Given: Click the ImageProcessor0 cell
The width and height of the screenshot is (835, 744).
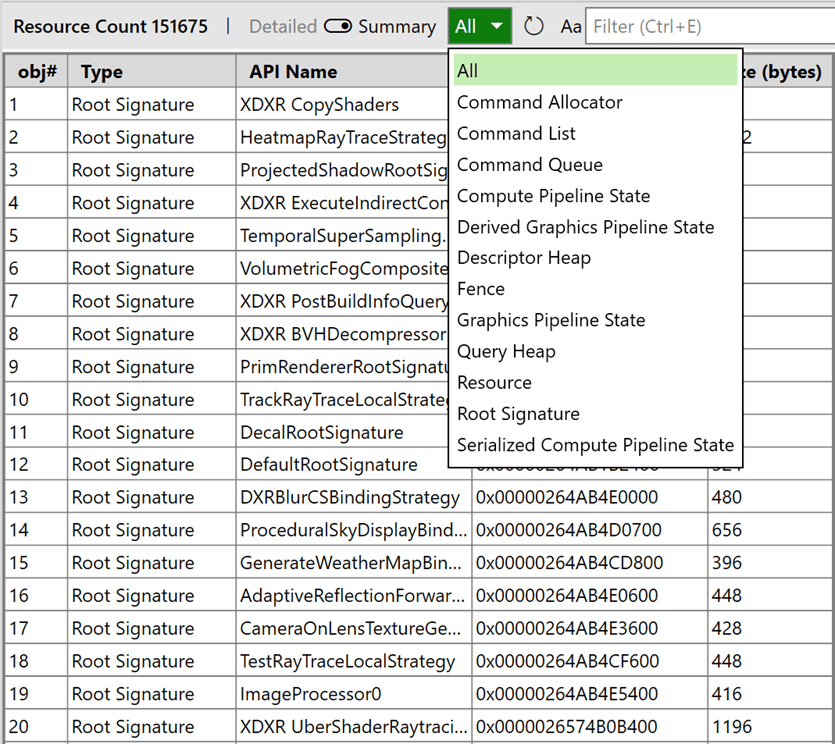Looking at the screenshot, I should 354,693.
